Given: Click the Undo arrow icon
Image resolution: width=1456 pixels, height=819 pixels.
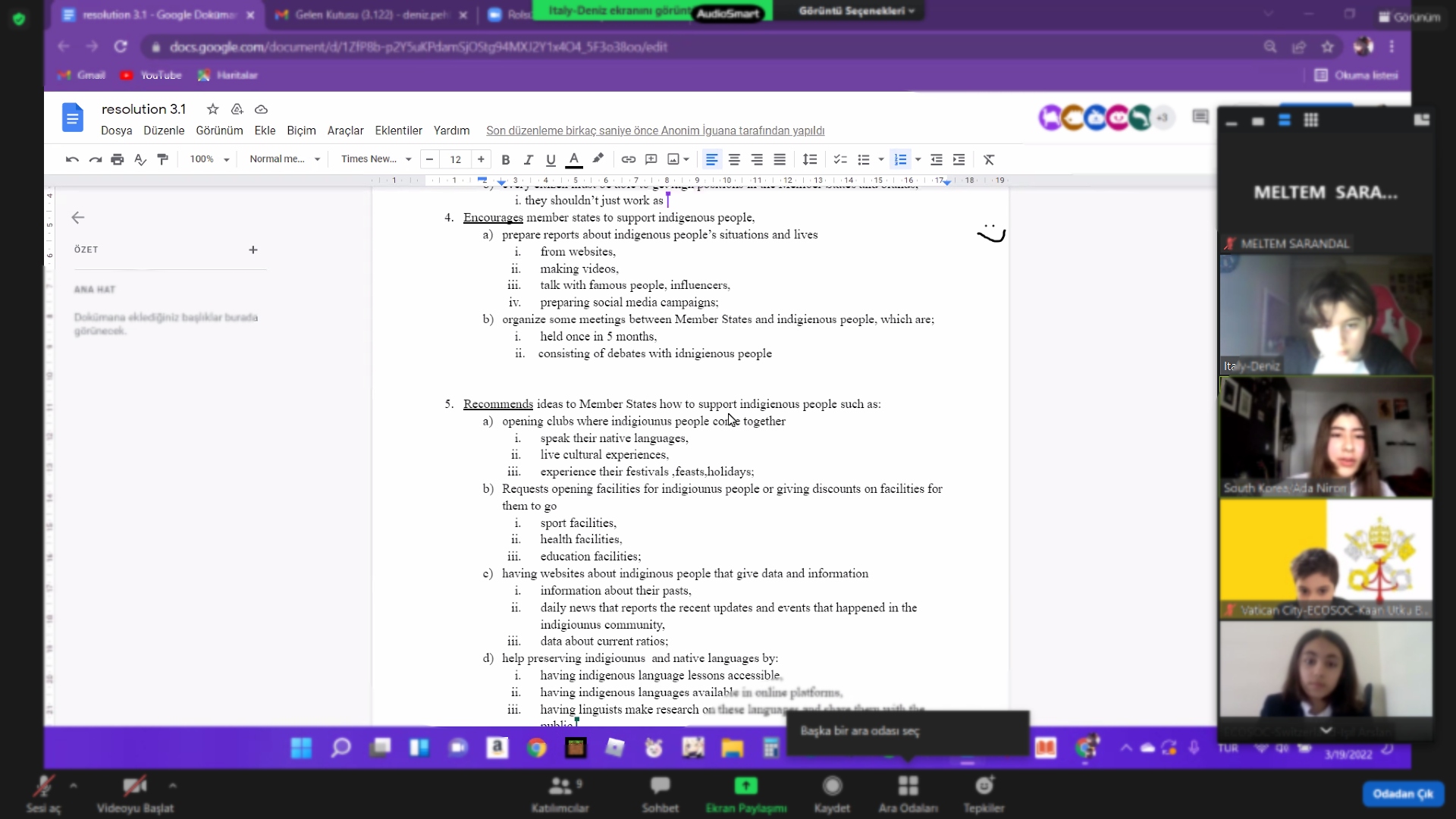Looking at the screenshot, I should (72, 159).
